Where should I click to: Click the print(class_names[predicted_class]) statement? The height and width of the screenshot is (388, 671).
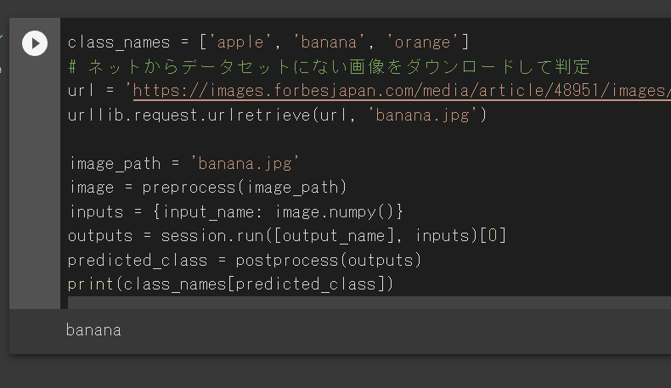(231, 284)
